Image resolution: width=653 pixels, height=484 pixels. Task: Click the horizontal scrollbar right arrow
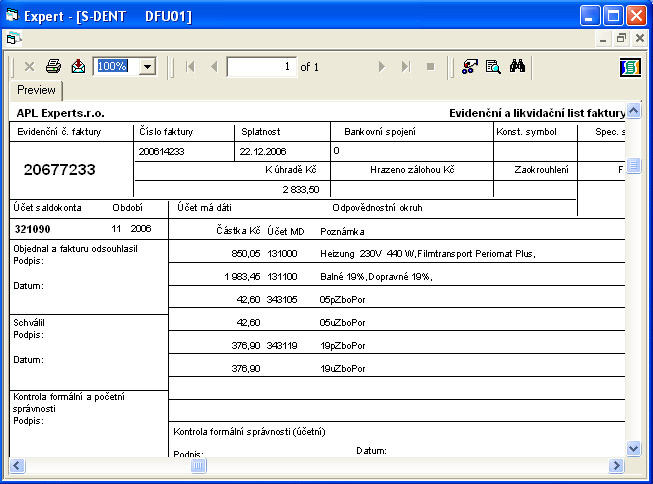(x=616, y=465)
